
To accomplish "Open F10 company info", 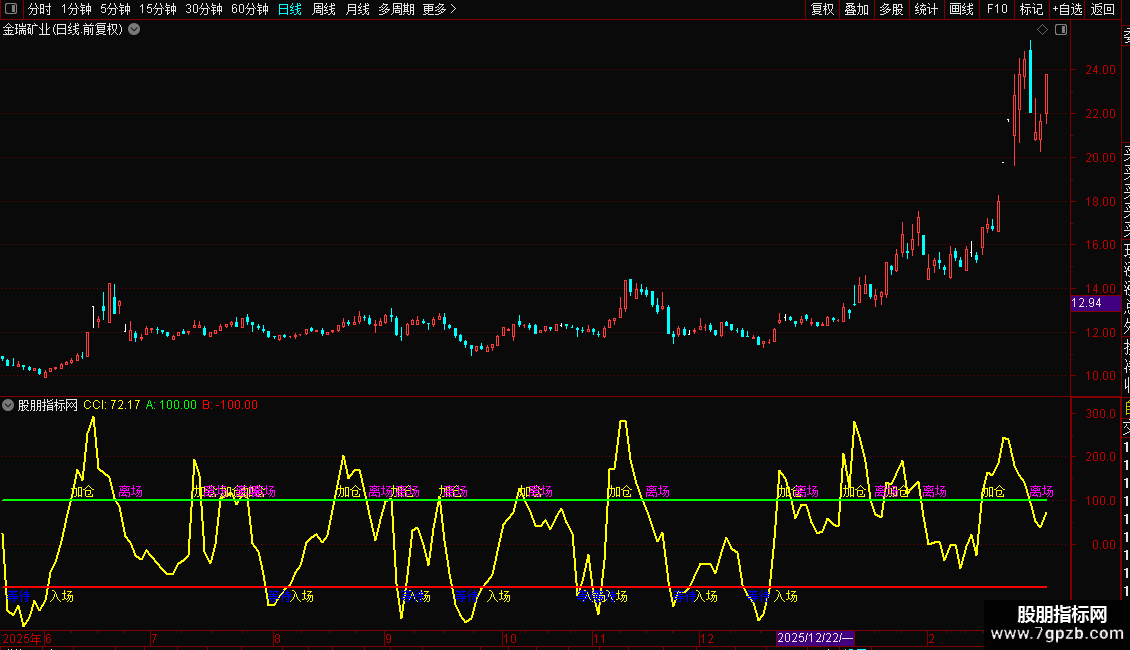I will pos(997,9).
